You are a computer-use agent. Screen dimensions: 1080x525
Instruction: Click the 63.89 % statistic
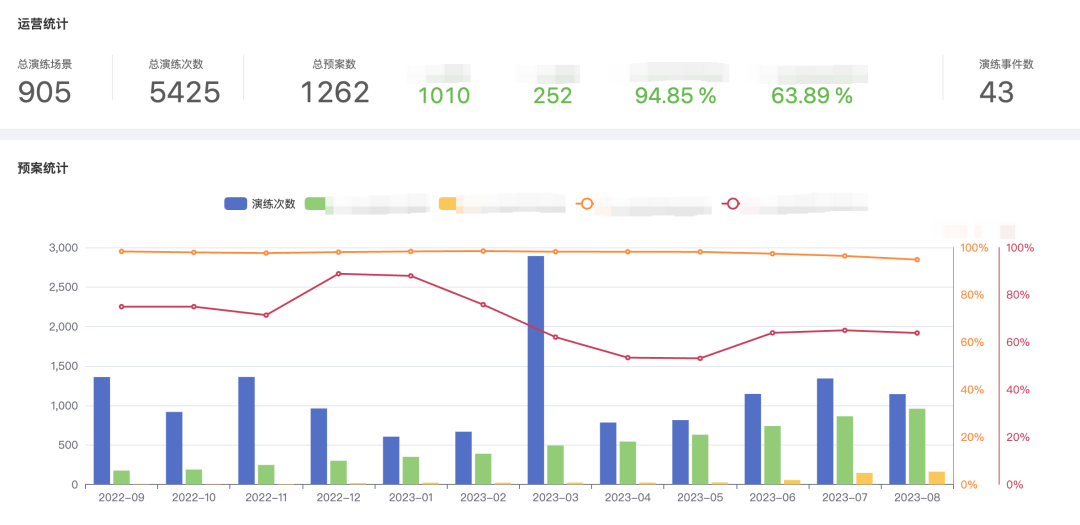click(812, 96)
